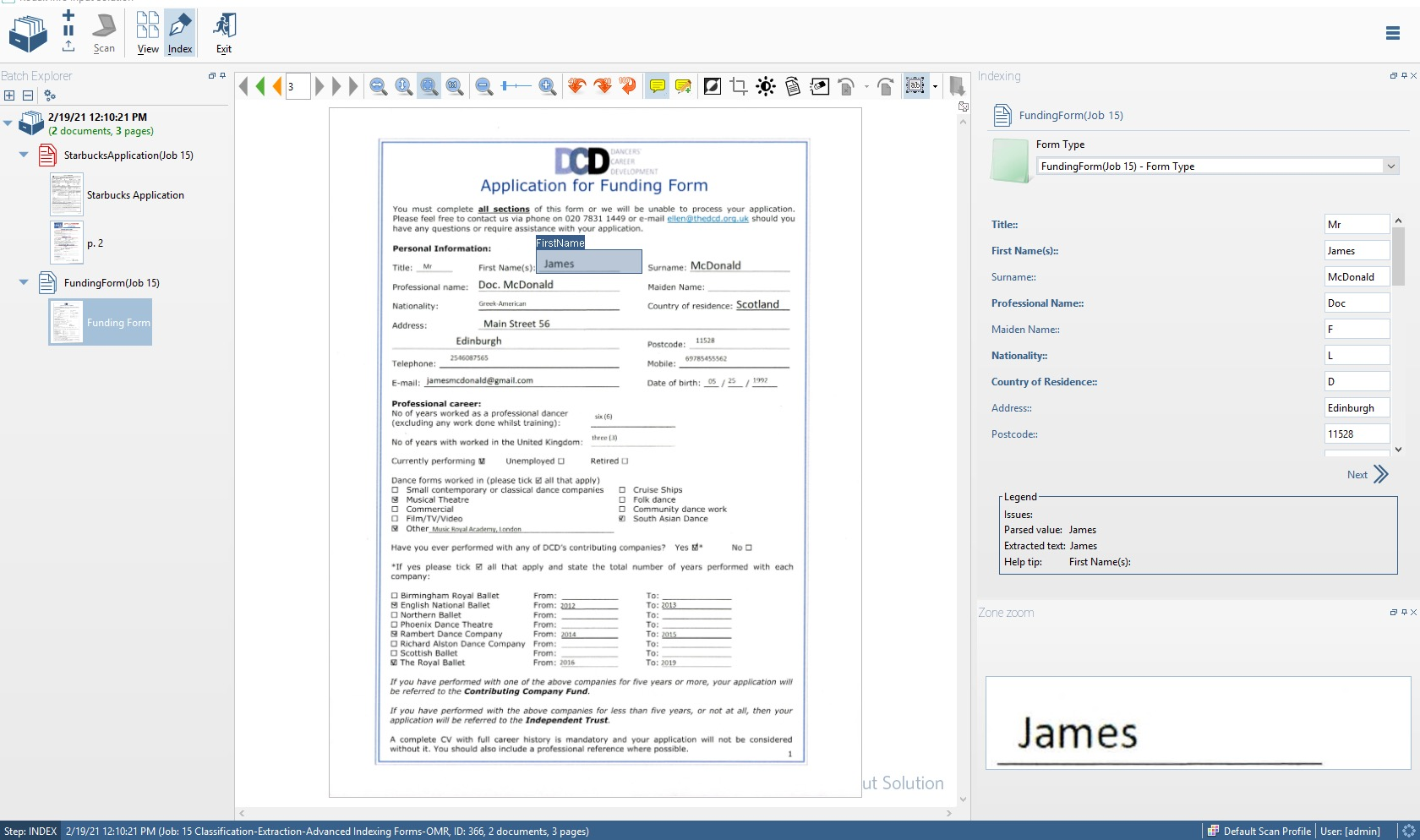Image resolution: width=1420 pixels, height=840 pixels.
Task: Click the invert image icon
Action: click(x=713, y=85)
